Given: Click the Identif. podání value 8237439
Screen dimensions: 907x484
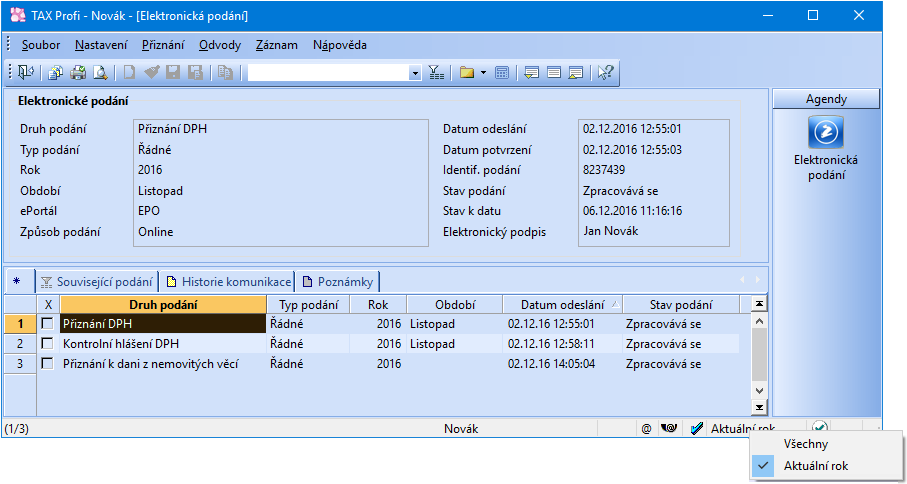Looking at the screenshot, I should [x=604, y=170].
